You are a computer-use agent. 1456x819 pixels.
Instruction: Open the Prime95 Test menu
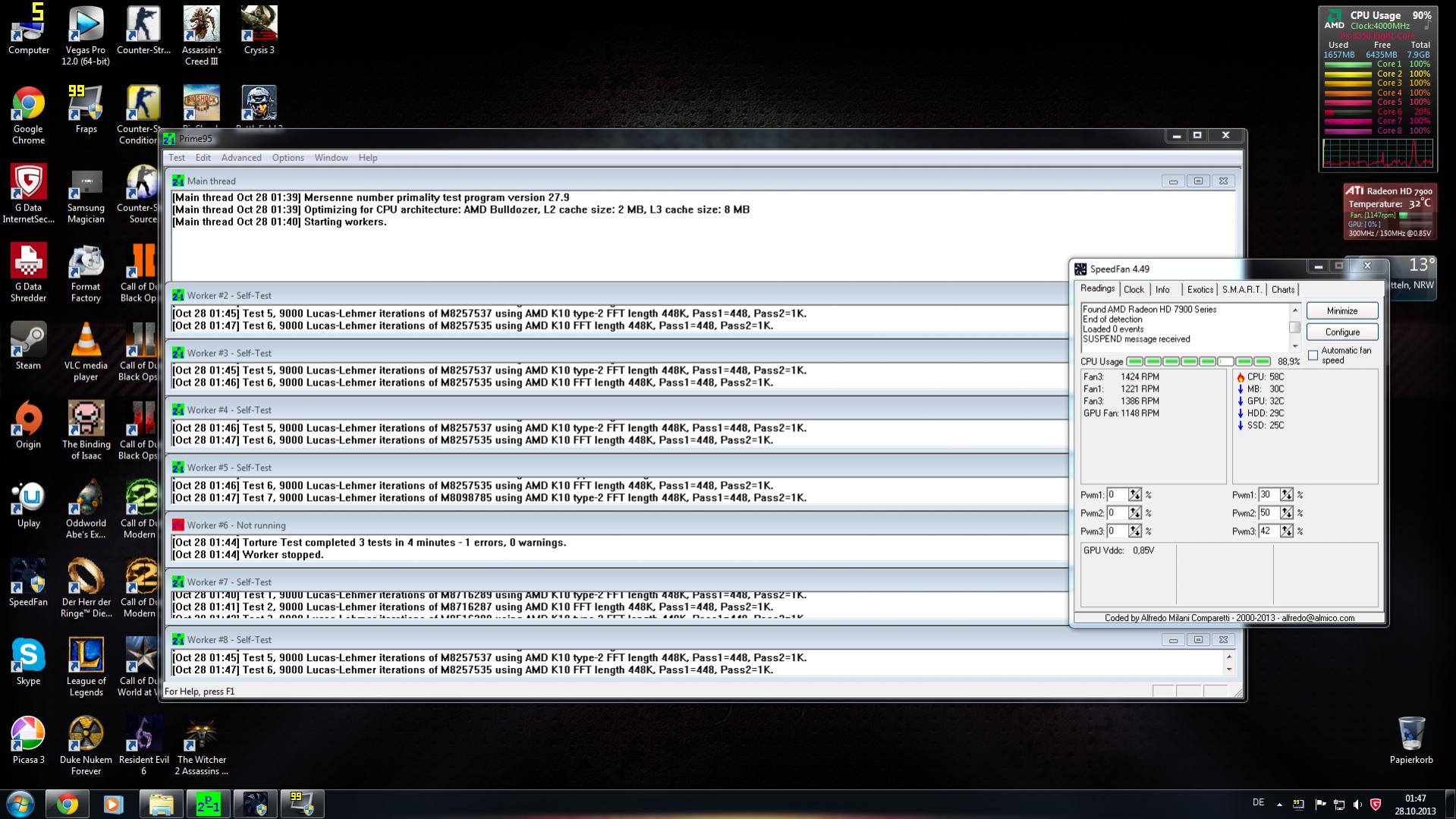pos(176,158)
